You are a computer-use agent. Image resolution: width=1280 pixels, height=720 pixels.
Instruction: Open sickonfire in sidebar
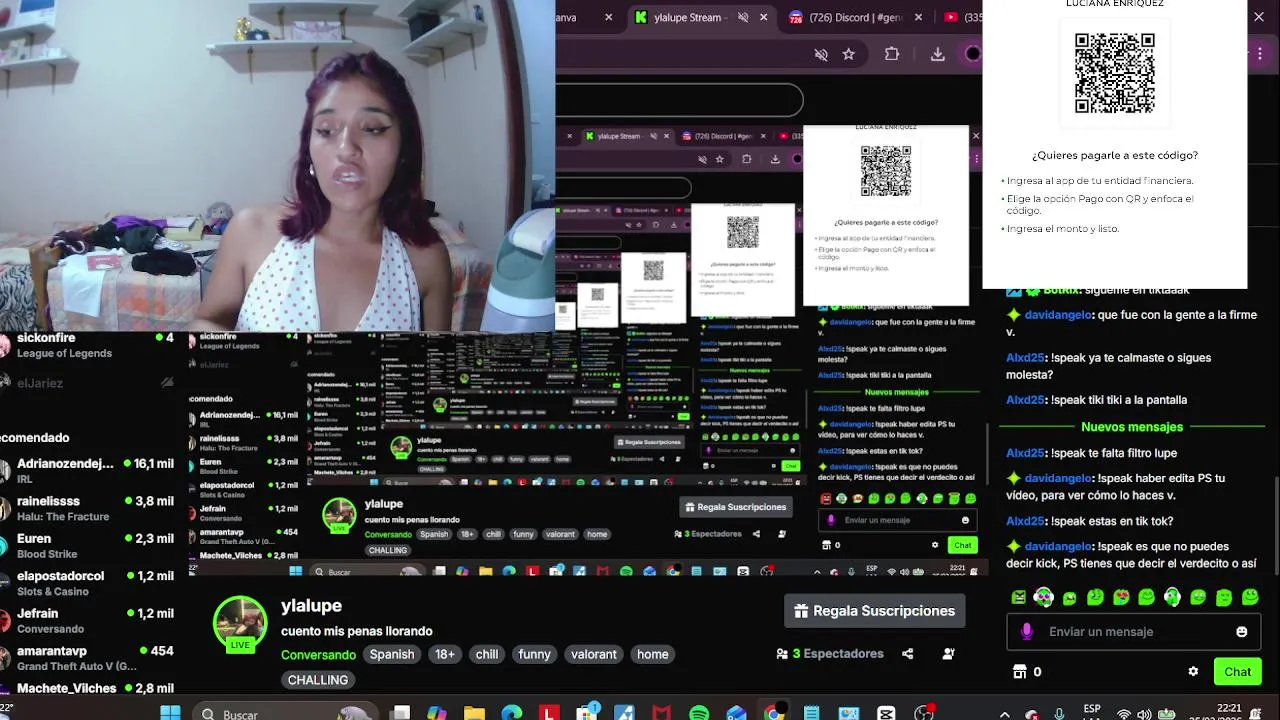click(x=87, y=345)
